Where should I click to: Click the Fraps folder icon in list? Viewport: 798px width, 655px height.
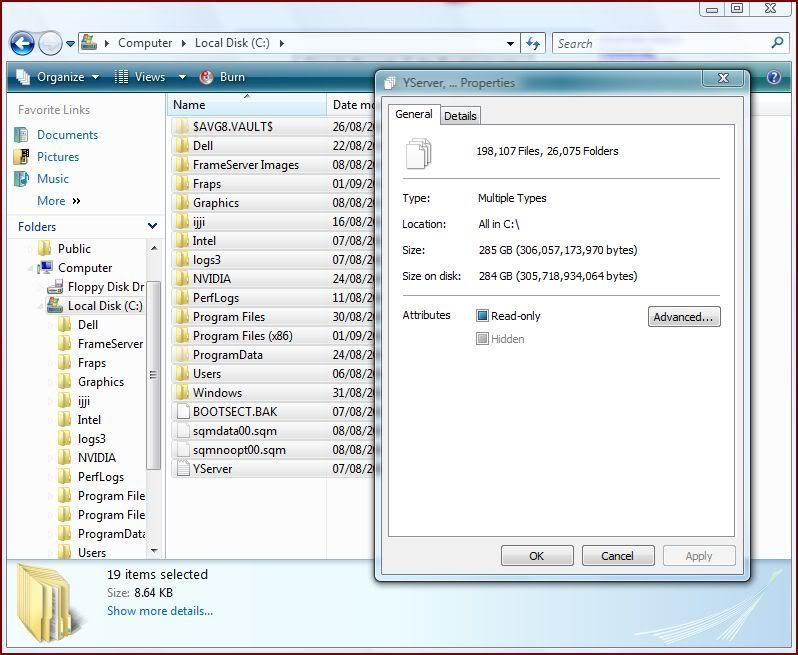click(182, 184)
